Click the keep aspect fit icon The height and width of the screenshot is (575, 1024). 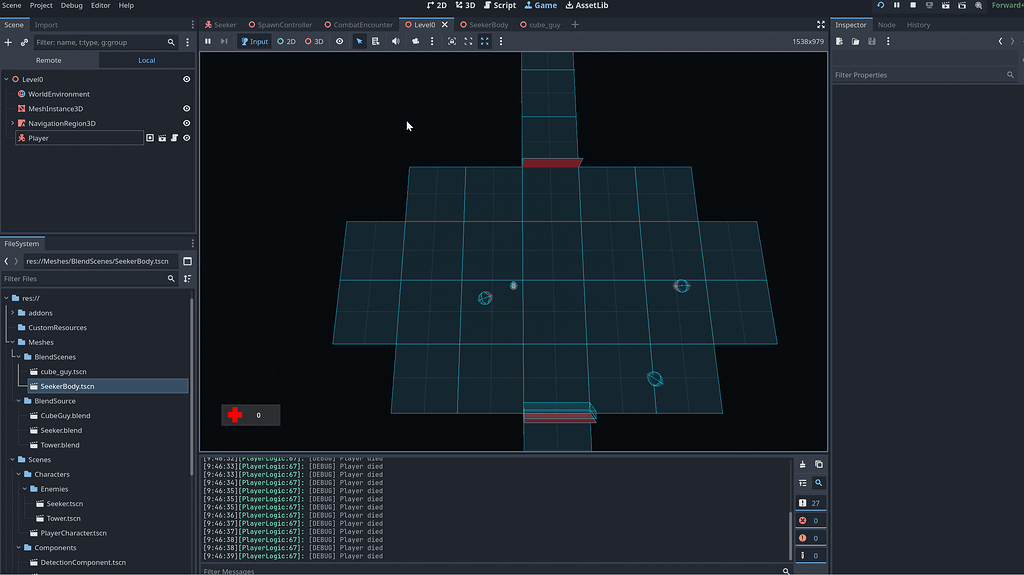click(x=468, y=41)
